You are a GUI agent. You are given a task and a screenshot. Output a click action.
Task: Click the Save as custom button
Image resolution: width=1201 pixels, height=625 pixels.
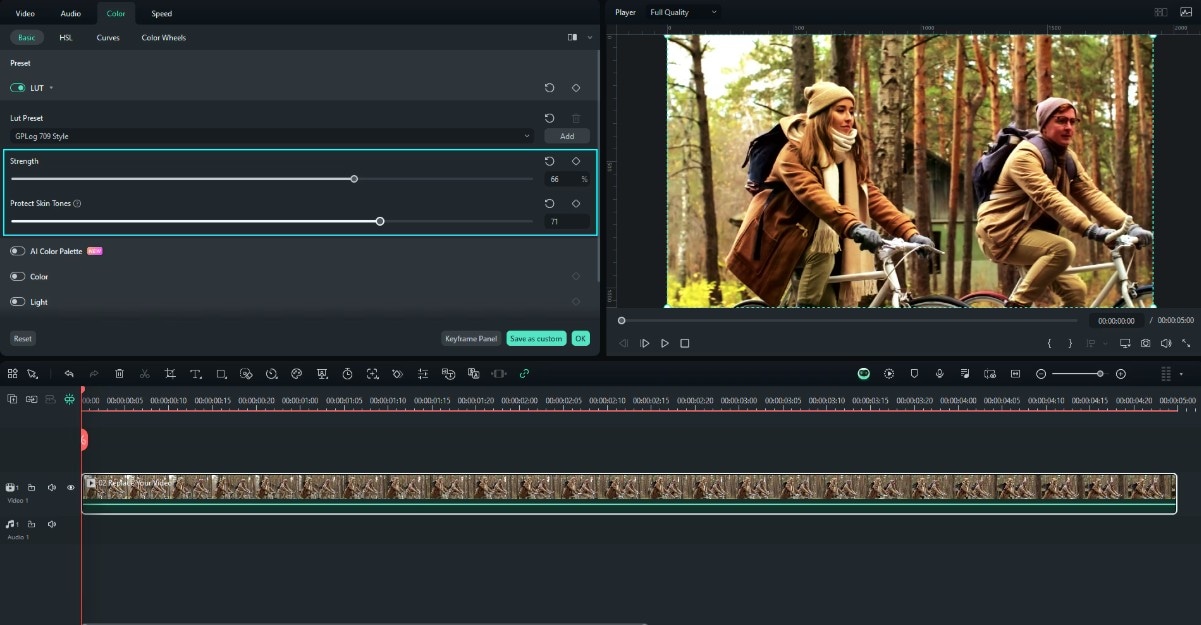536,339
